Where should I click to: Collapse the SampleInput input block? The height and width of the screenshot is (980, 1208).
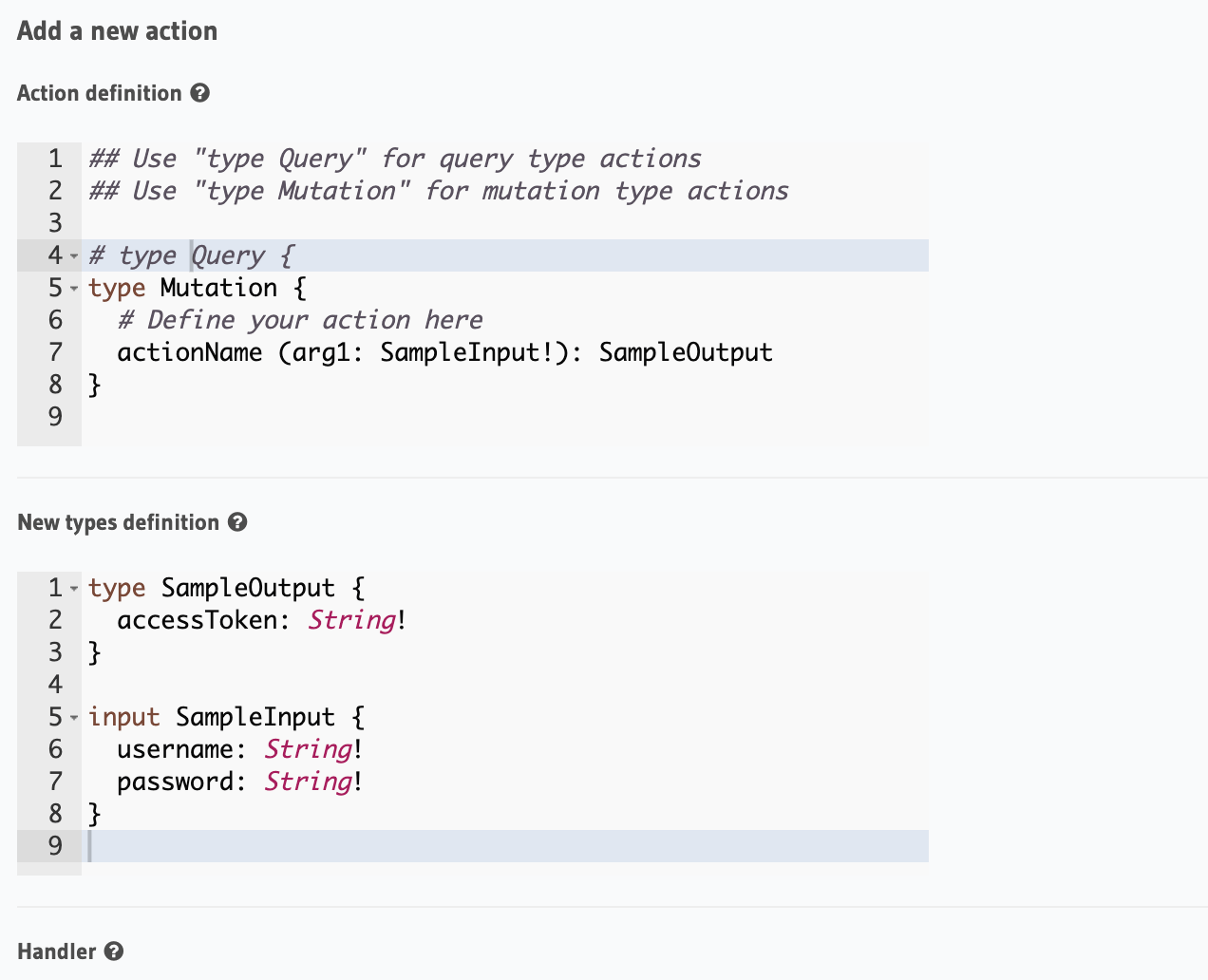pyautogui.click(x=75, y=718)
